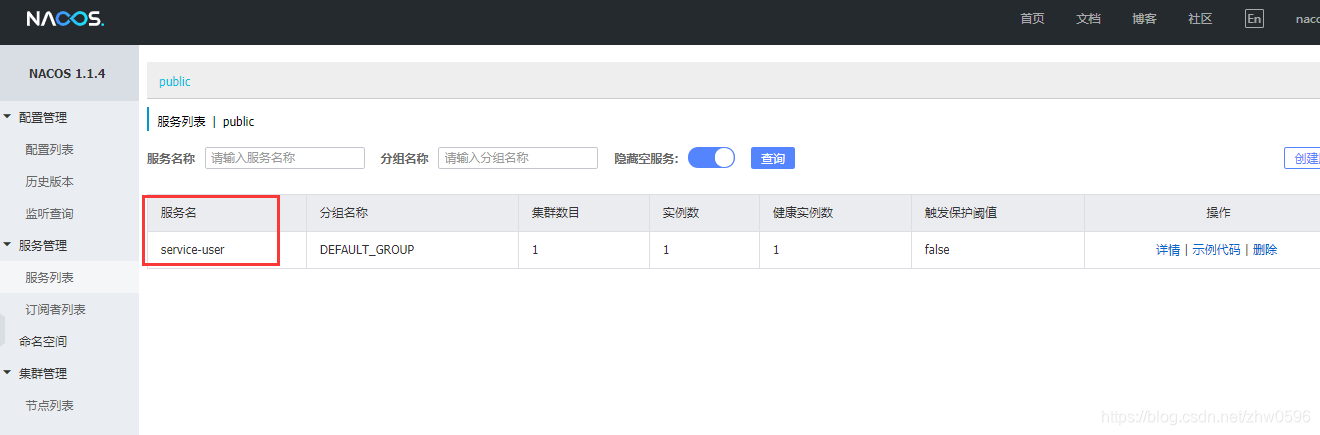Viewport: 1320px width, 435px height.
Task: Open 文档 in top navigation
Action: tap(1088, 19)
